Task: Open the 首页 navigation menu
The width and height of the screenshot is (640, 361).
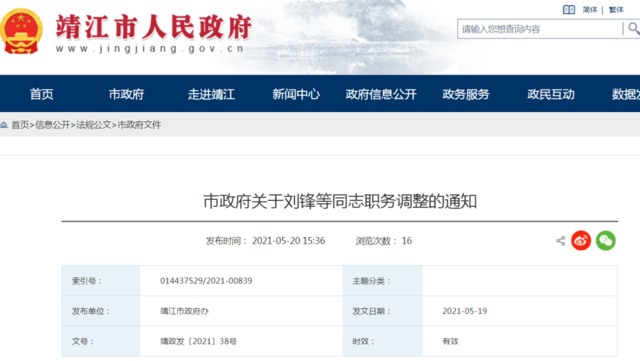Action: pos(42,94)
